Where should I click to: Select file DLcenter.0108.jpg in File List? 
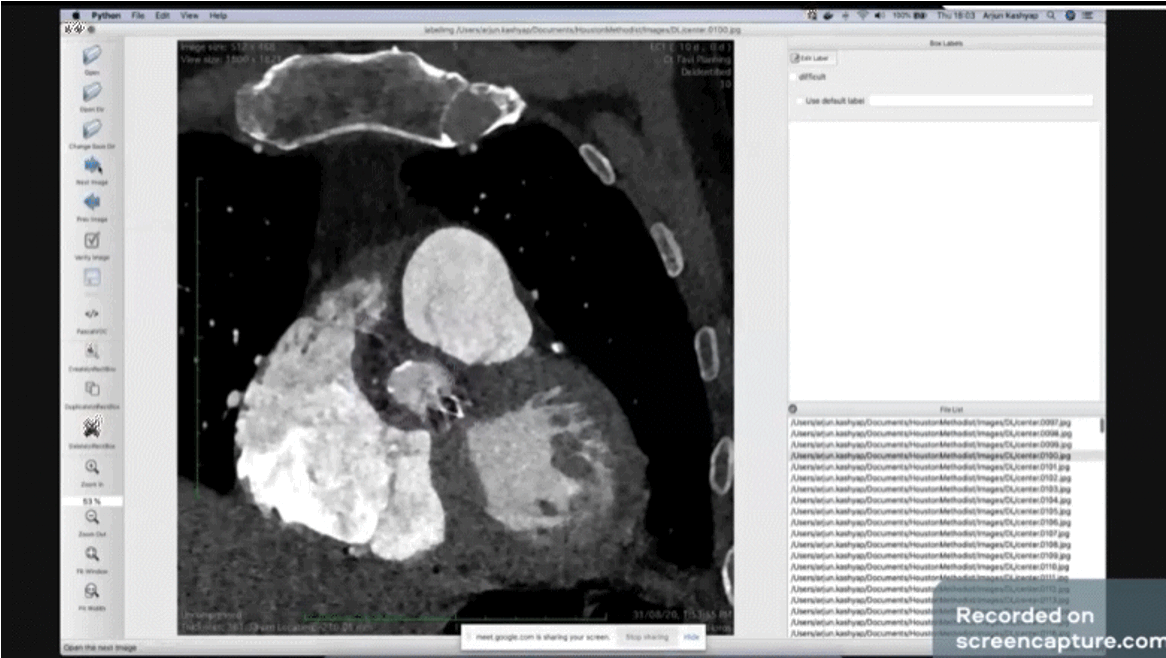tap(930, 545)
